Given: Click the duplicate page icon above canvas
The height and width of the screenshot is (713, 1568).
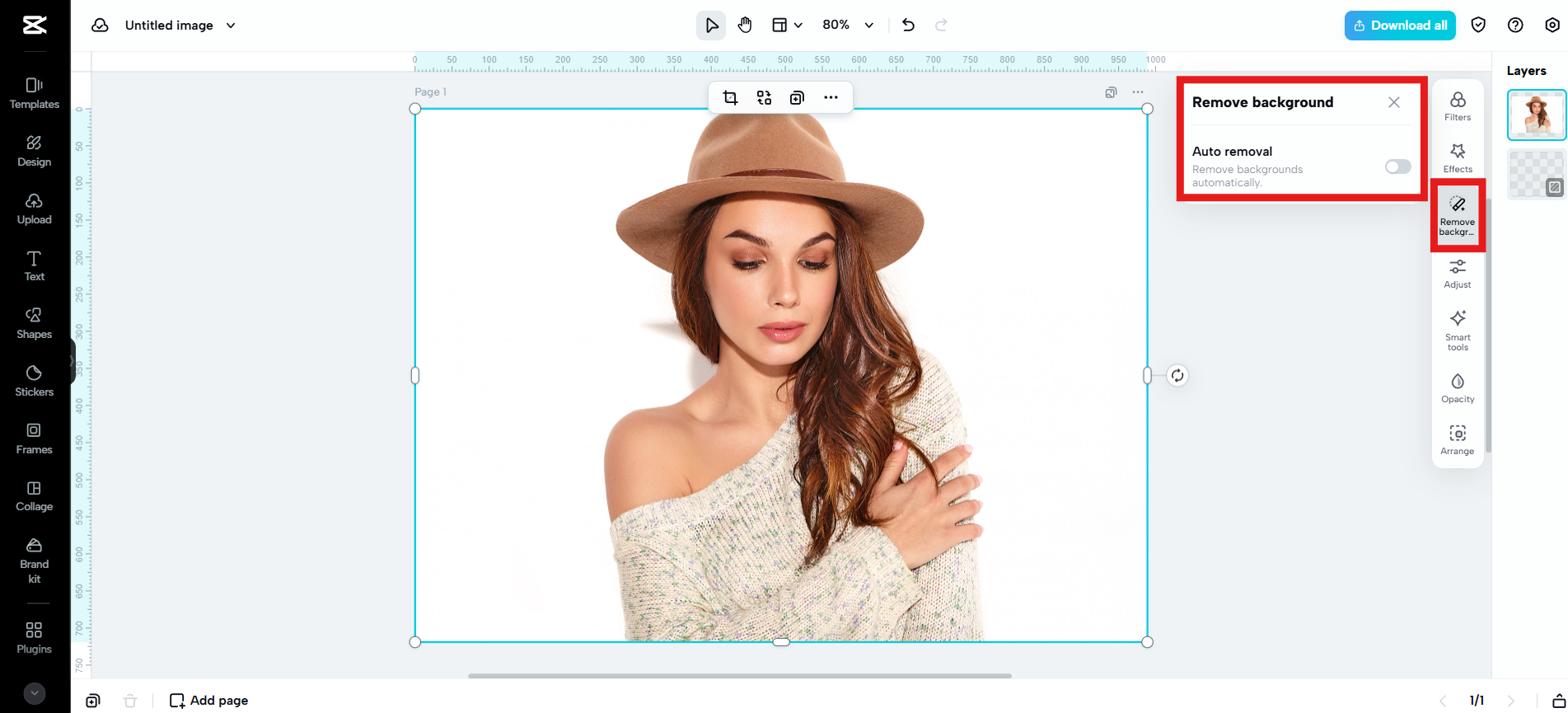Looking at the screenshot, I should (x=1111, y=92).
